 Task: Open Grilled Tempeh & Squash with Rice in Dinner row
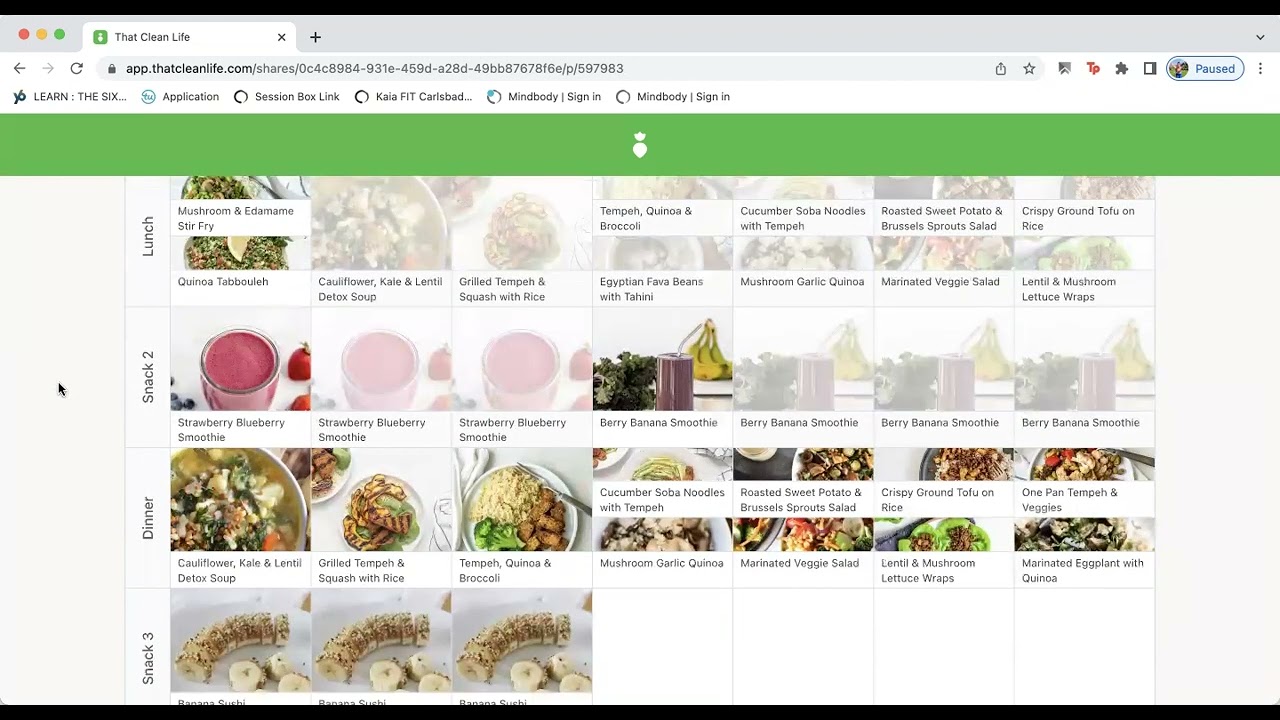(381, 517)
